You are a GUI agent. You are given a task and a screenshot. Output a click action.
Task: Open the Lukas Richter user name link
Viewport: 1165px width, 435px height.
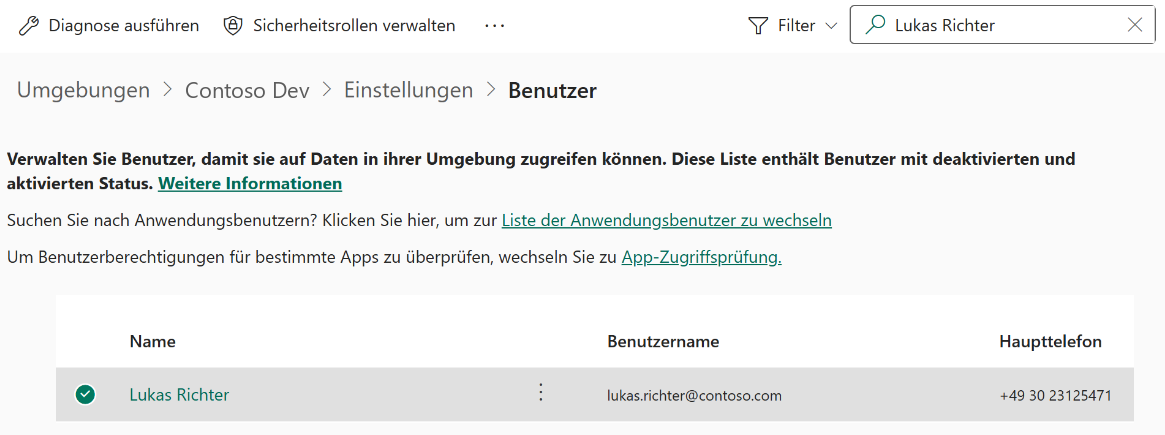[x=179, y=395]
